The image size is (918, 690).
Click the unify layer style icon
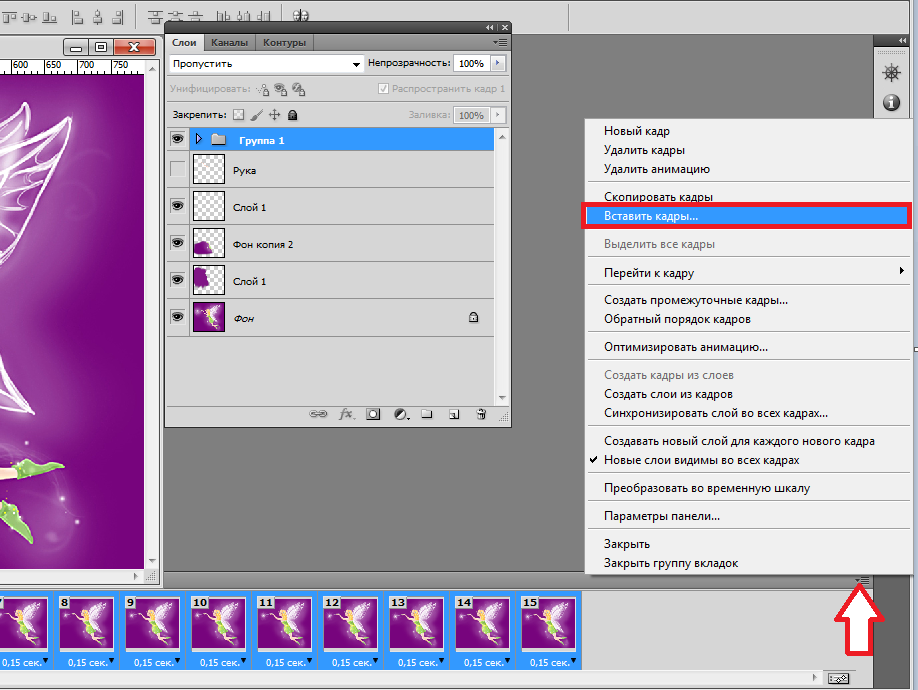pos(299,89)
